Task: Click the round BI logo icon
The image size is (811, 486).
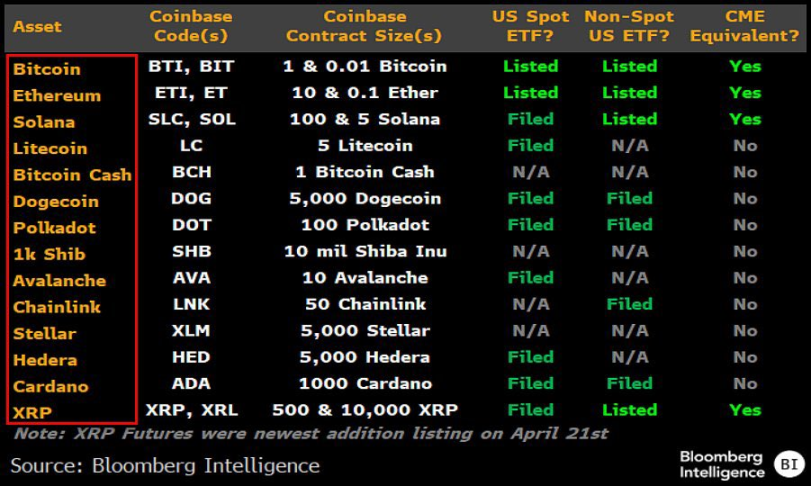Action: point(787,464)
